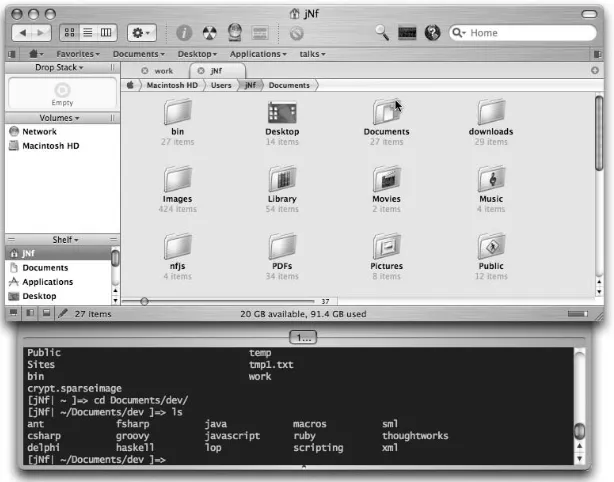Click the Back navigation arrow
The width and height of the screenshot is (614, 482).
(22, 33)
